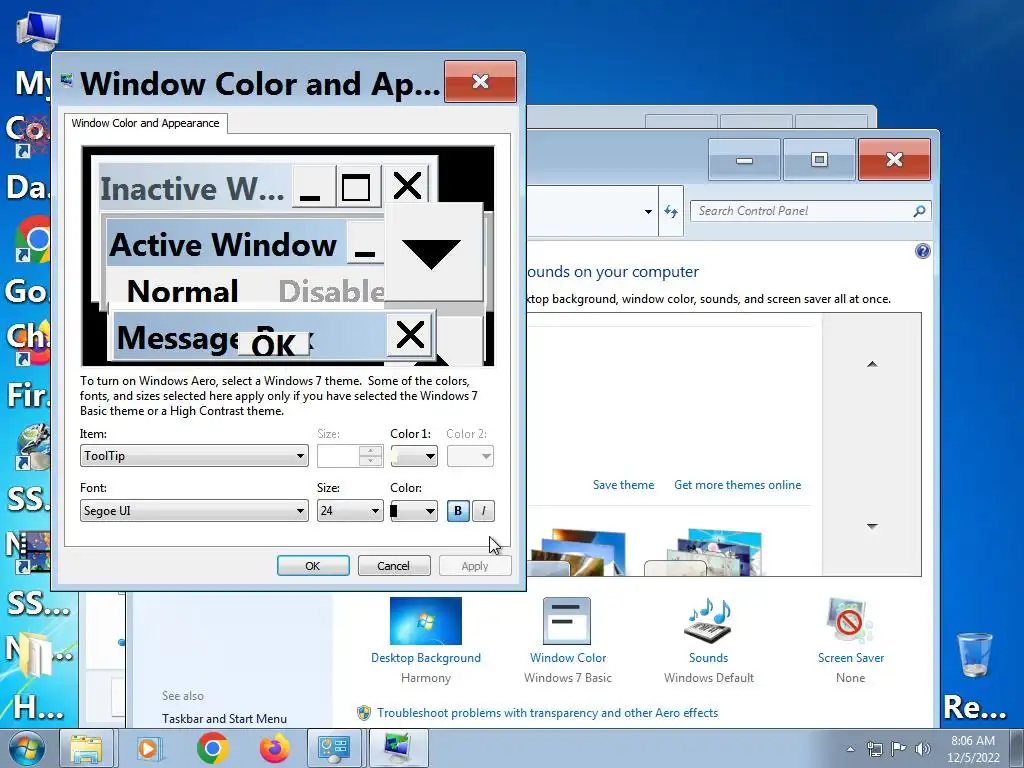Click the refresh button beside address bar

coord(671,211)
